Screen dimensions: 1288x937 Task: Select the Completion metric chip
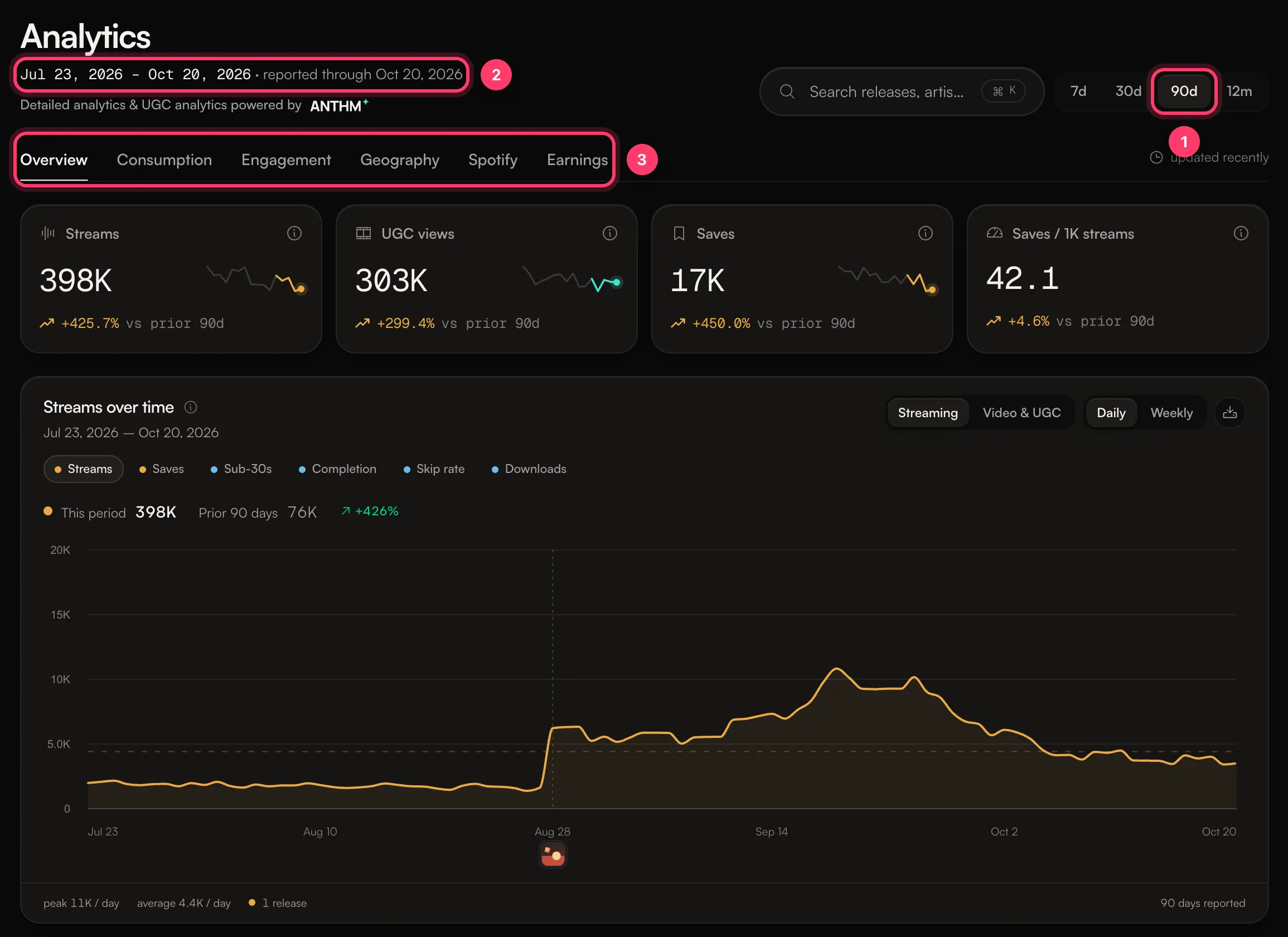337,469
